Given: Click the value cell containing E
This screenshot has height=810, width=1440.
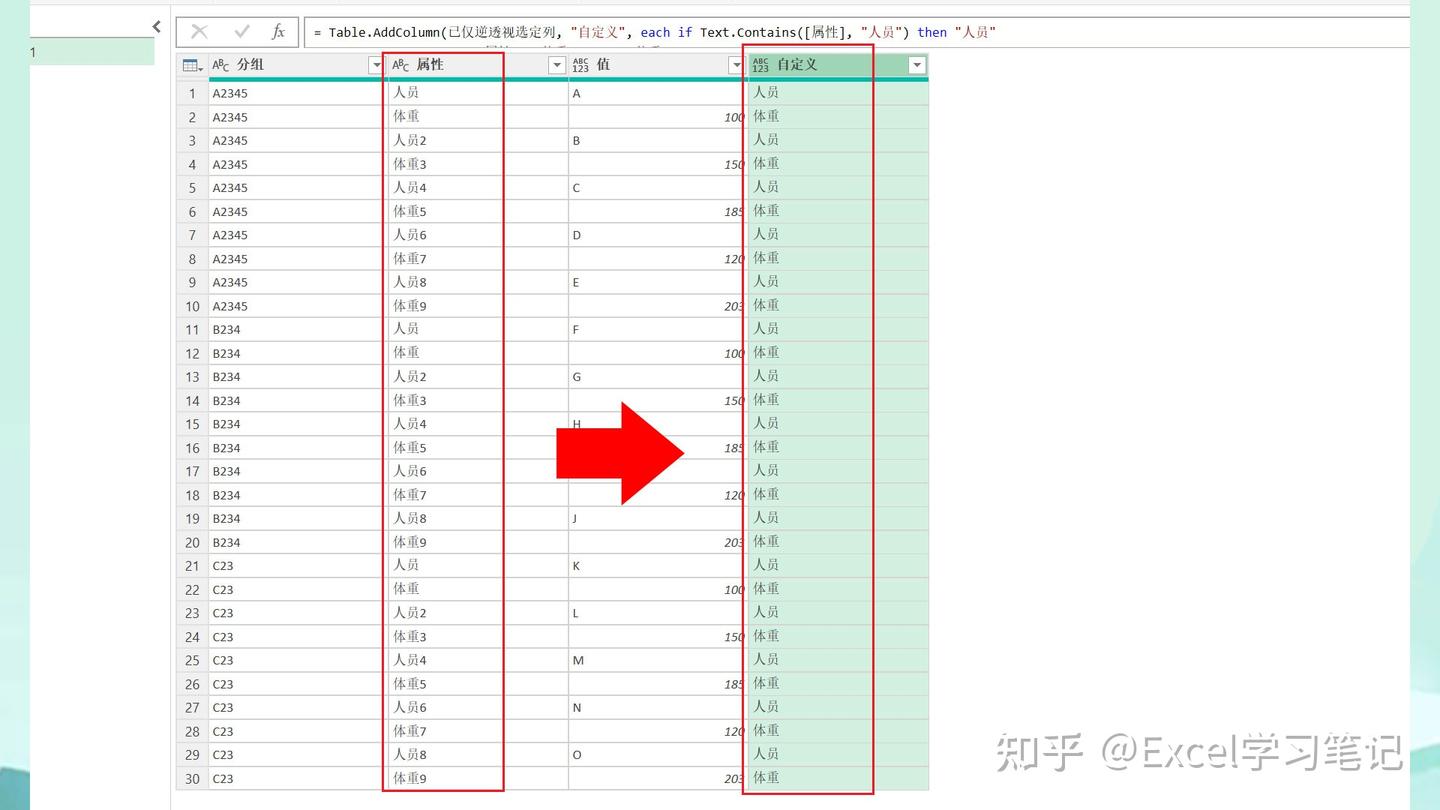Looking at the screenshot, I should [657, 282].
